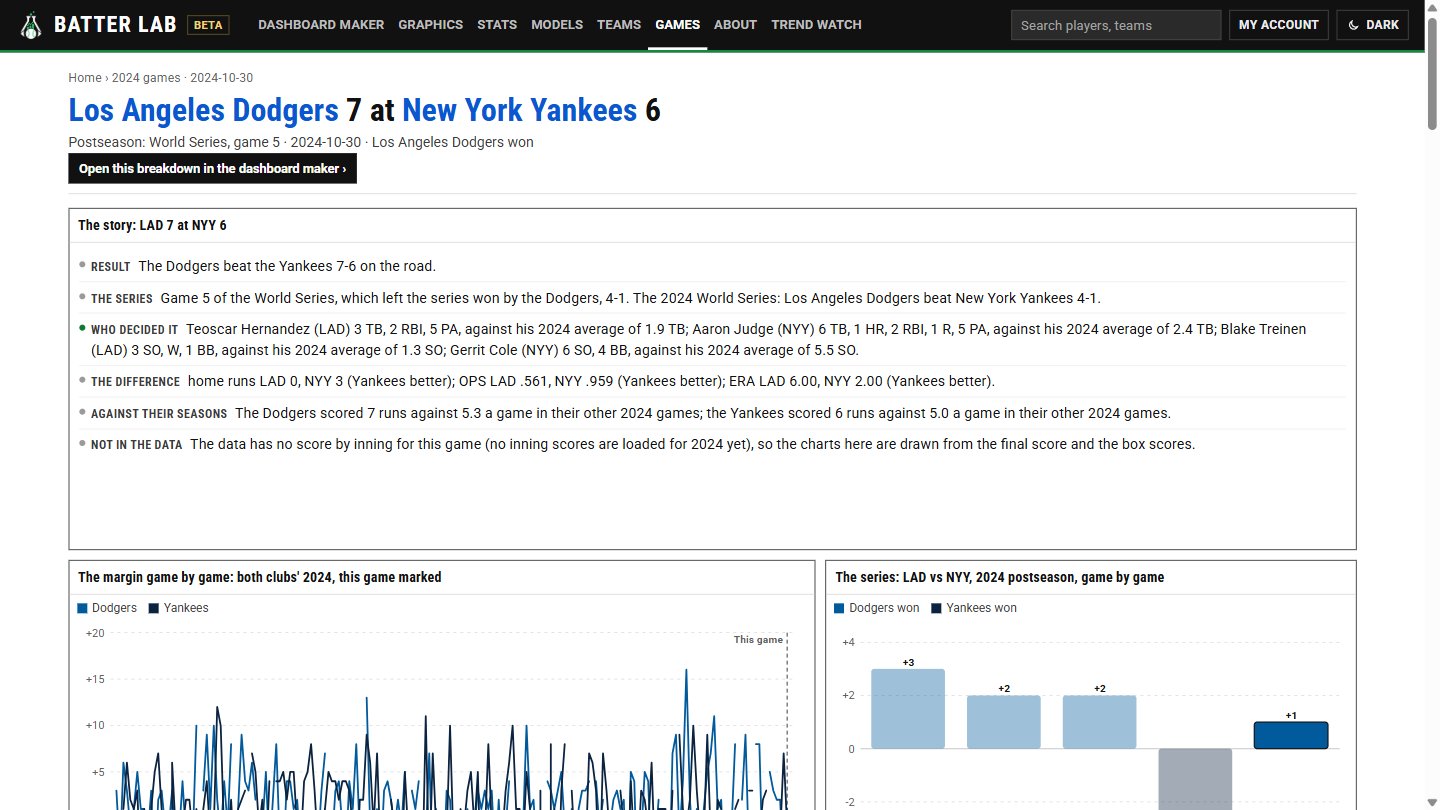Click the 2024-10-30 breadcrumb date

coord(221,78)
